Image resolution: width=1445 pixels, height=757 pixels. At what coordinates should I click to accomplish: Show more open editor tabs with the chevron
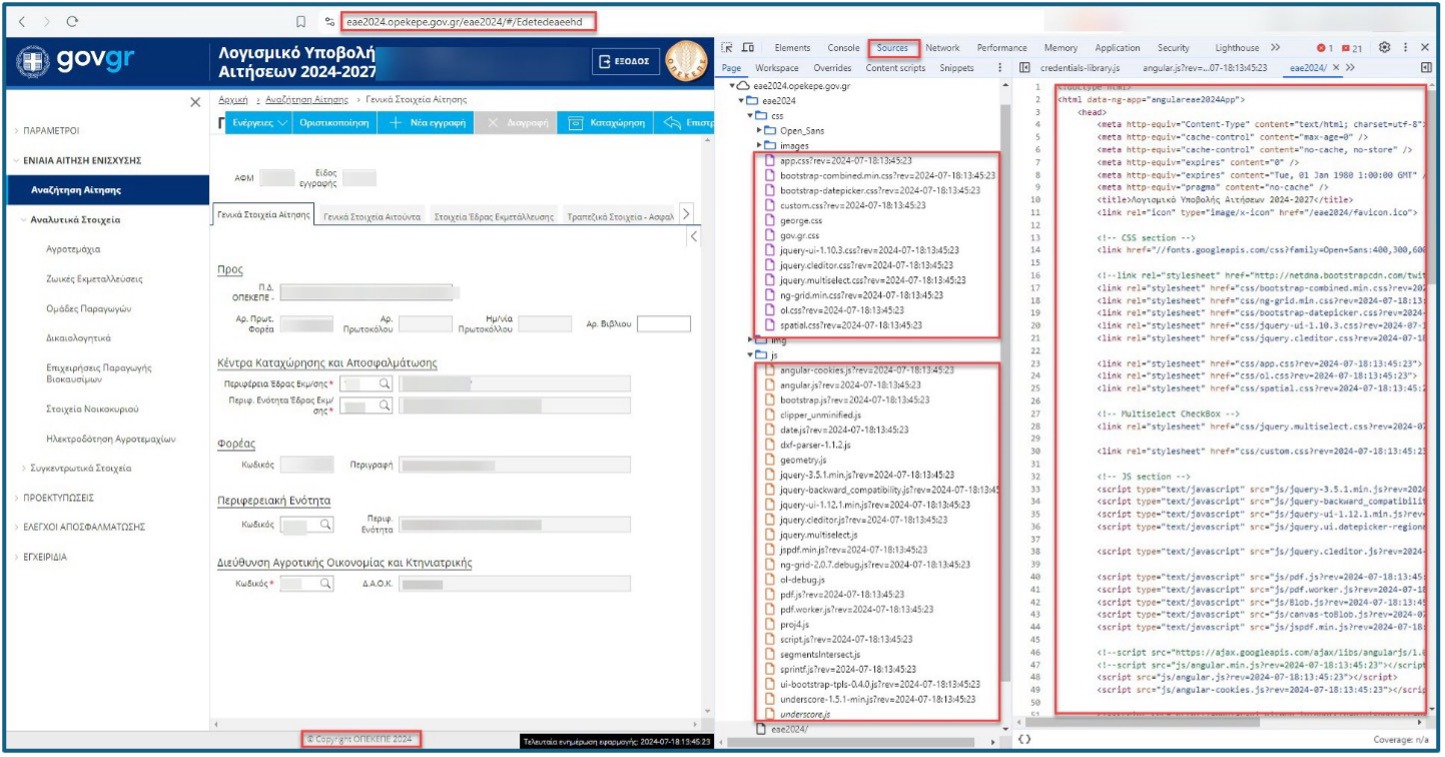click(1350, 68)
